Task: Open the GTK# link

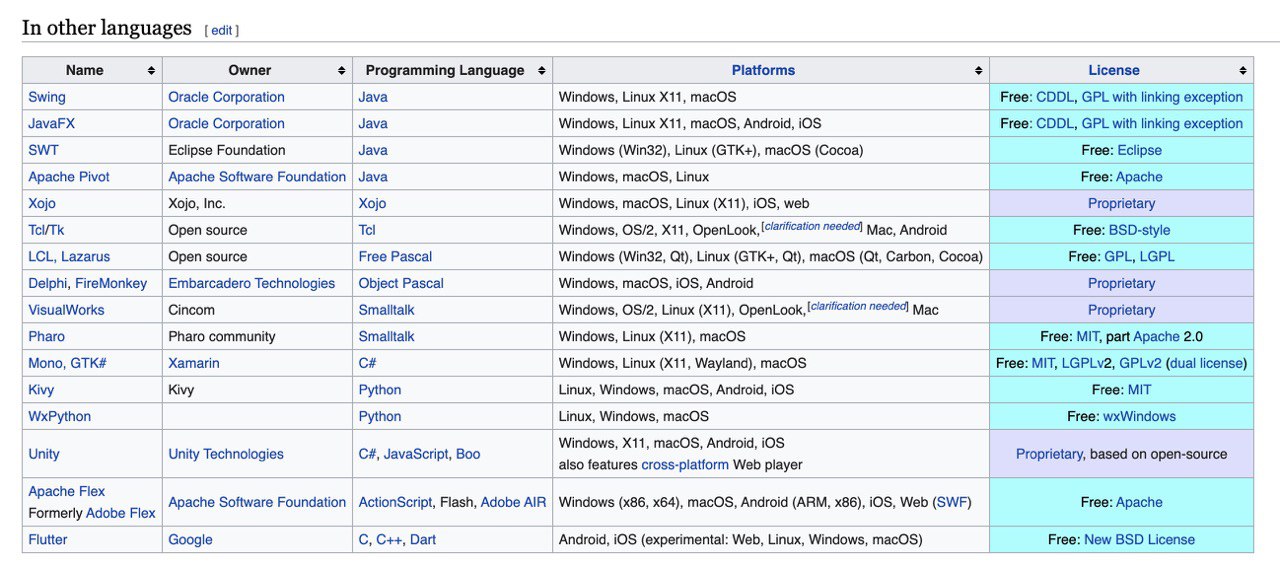Action: (87, 363)
